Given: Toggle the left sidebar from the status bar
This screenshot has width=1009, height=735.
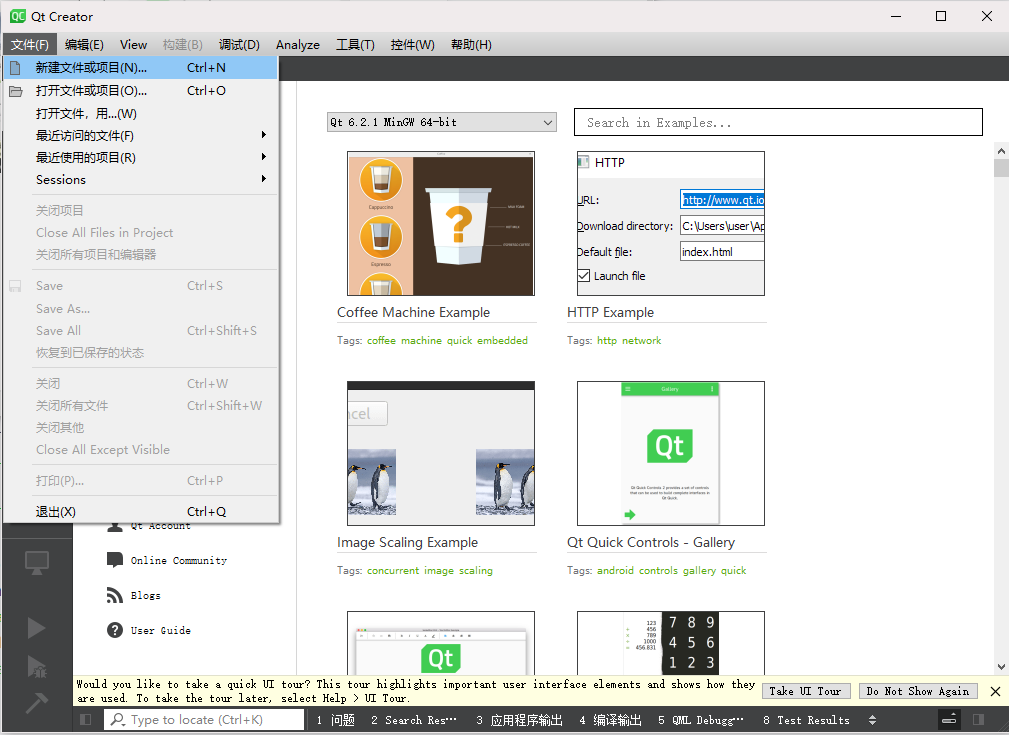Looking at the screenshot, I should pyautogui.click(x=86, y=720).
